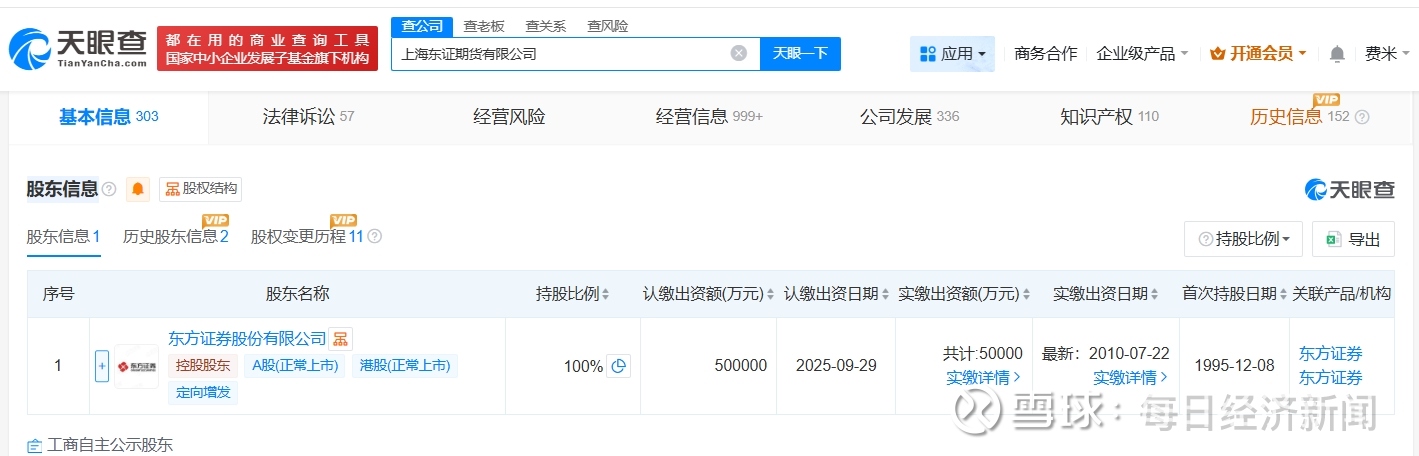Click the 东方证券 company logo thumbnail
Viewport: 1419px width, 456px height.
(x=136, y=366)
